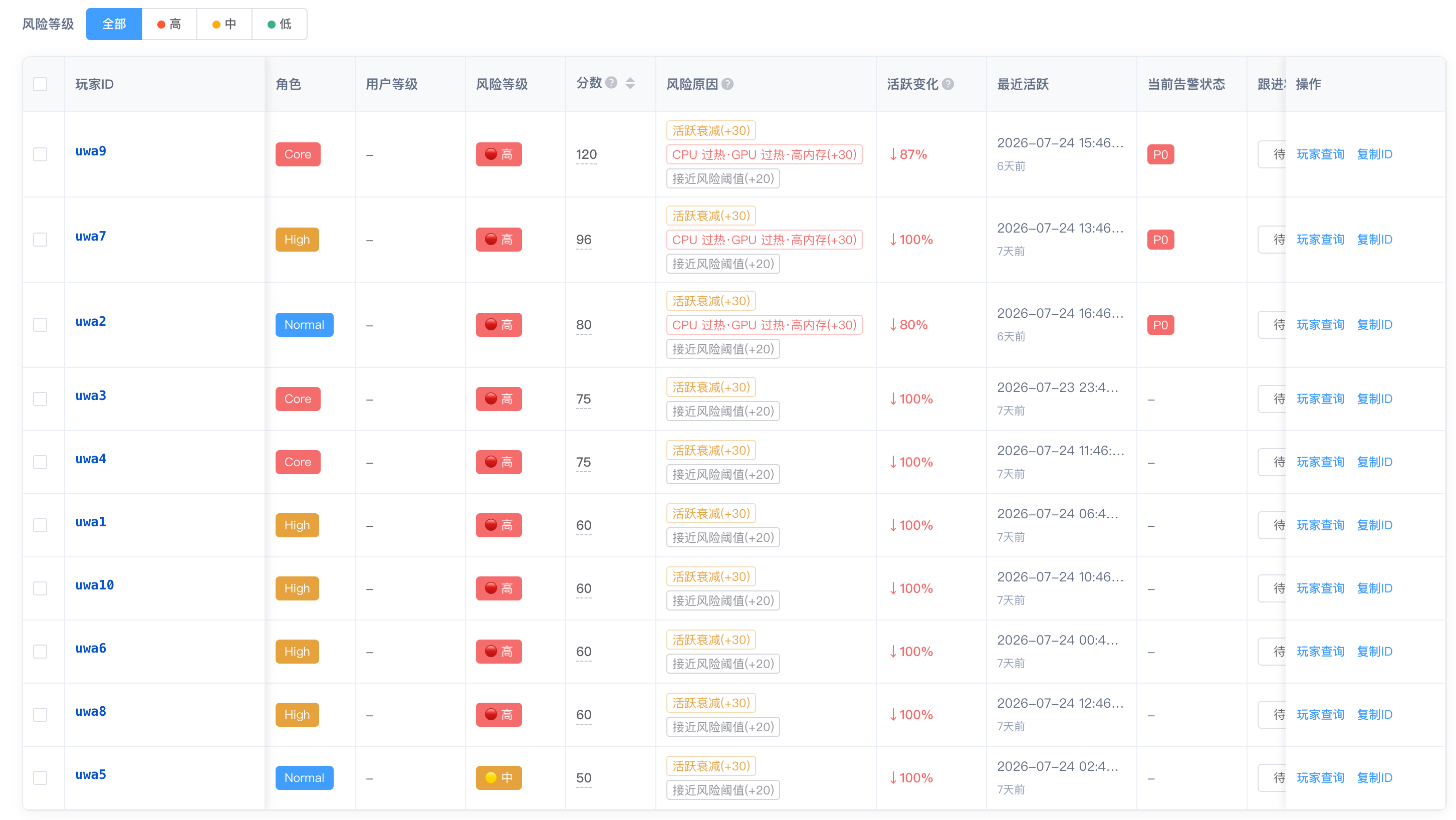Image resolution: width=1456 pixels, height=820 pixels.
Task: Click the 高 risk badge for uwa3
Action: 499,399
